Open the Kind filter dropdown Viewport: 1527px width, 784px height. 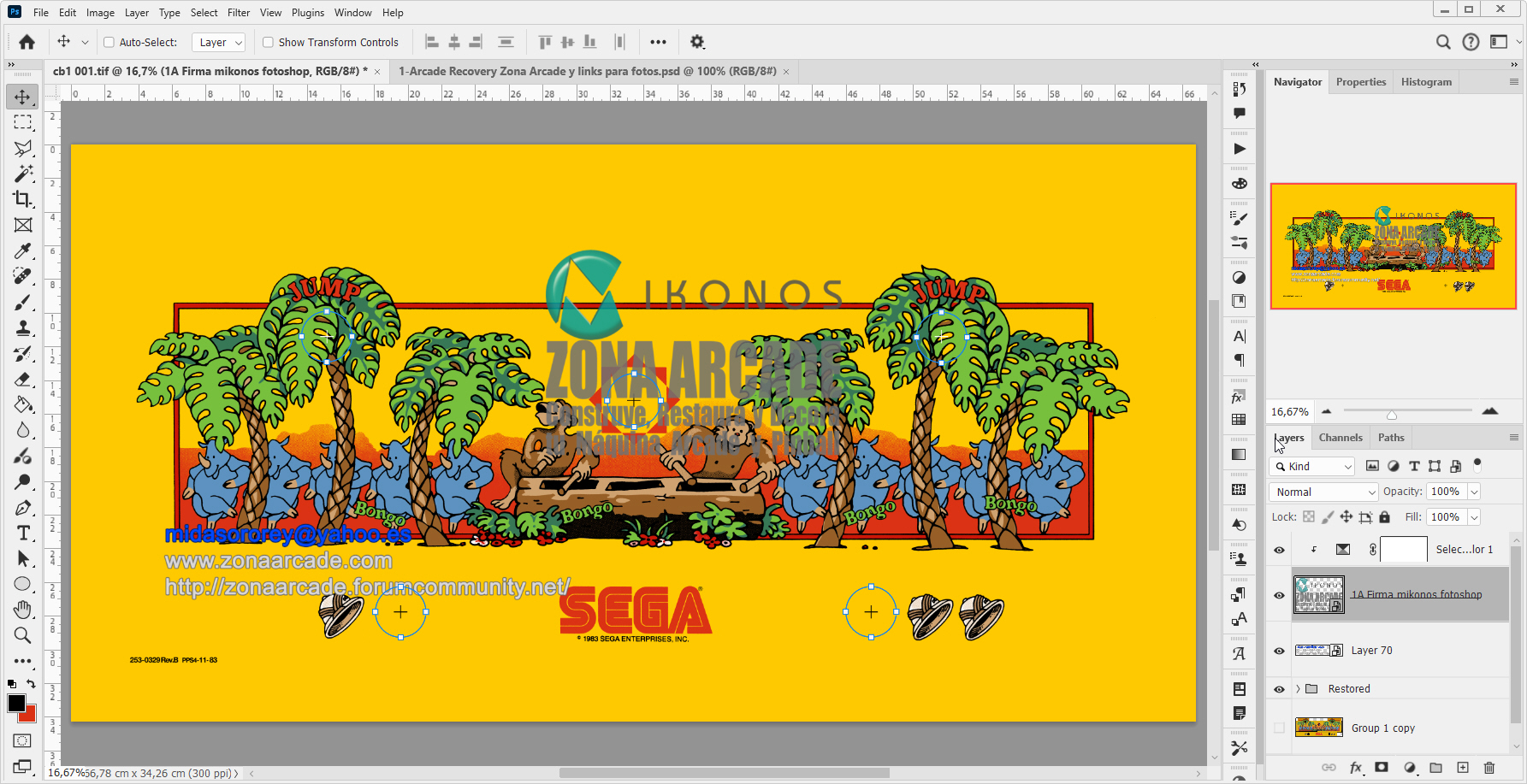coord(1312,466)
